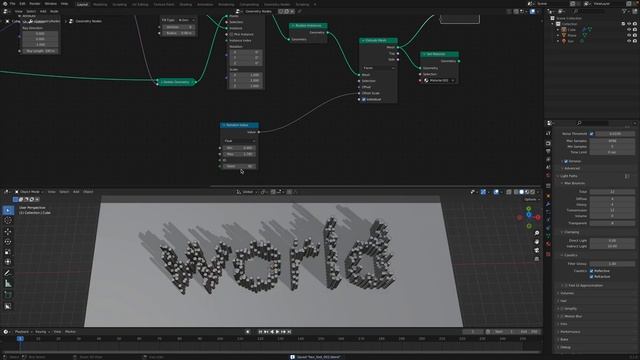Select the Rotate tool in viewport toolbar

tap(8, 242)
